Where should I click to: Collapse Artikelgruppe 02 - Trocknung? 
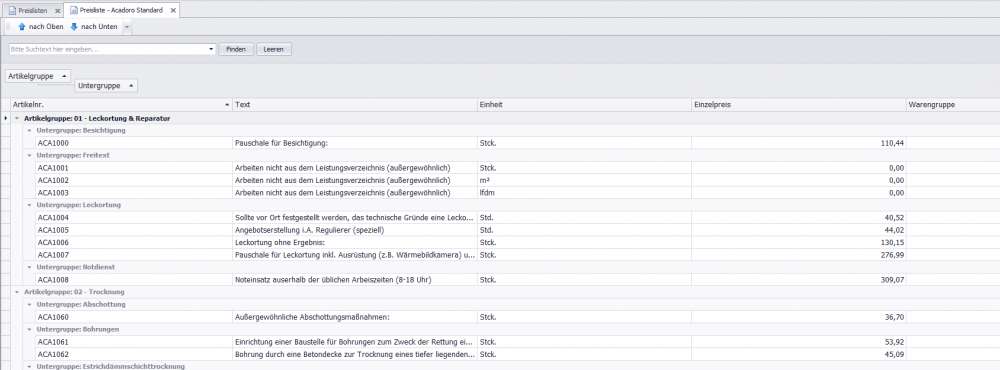click(17, 292)
